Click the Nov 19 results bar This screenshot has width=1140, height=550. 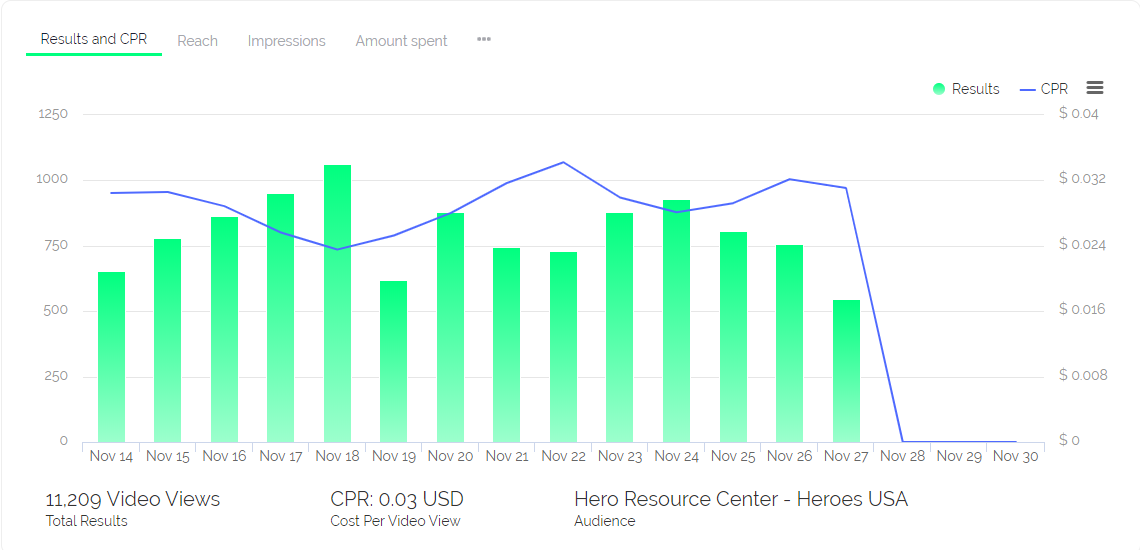393,362
